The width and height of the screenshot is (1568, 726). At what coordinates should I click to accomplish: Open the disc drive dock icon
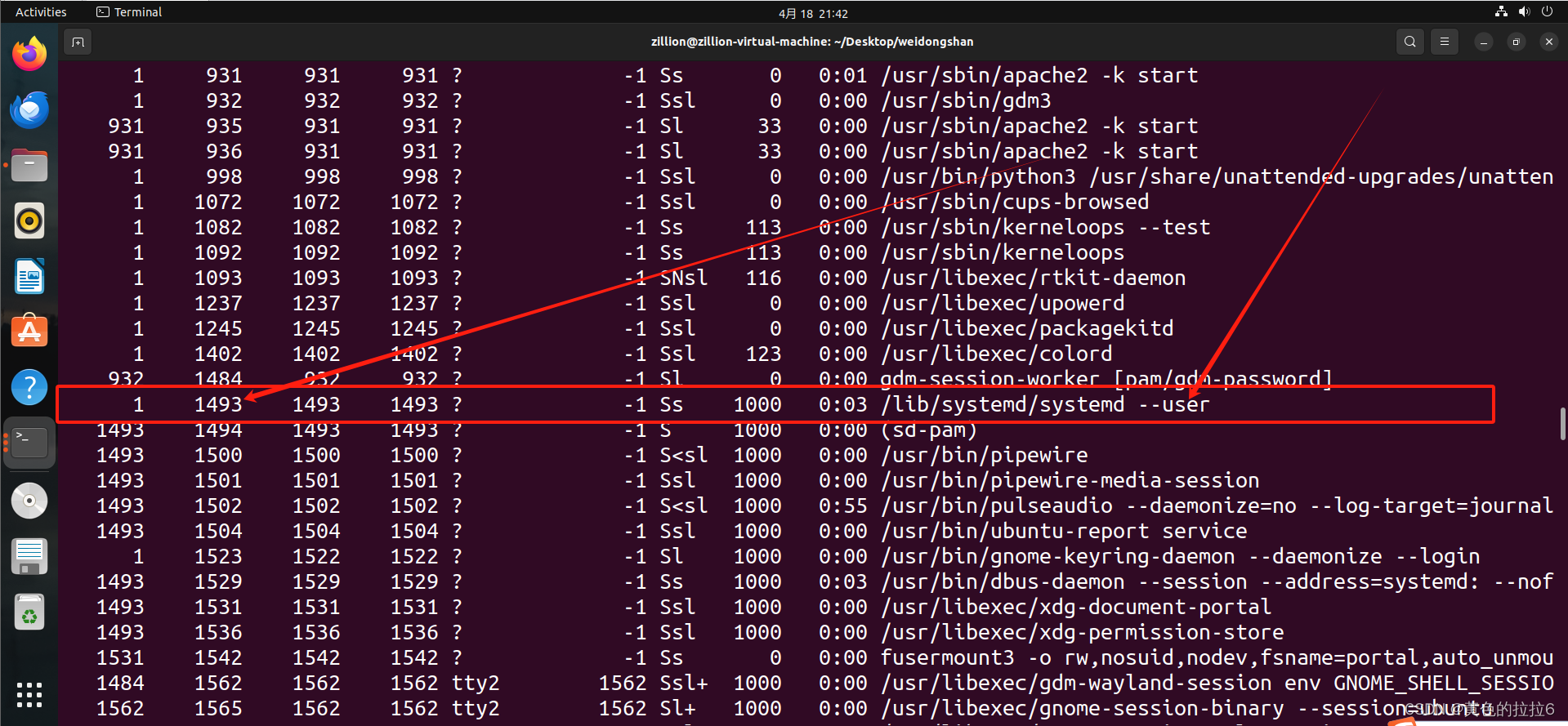[29, 501]
